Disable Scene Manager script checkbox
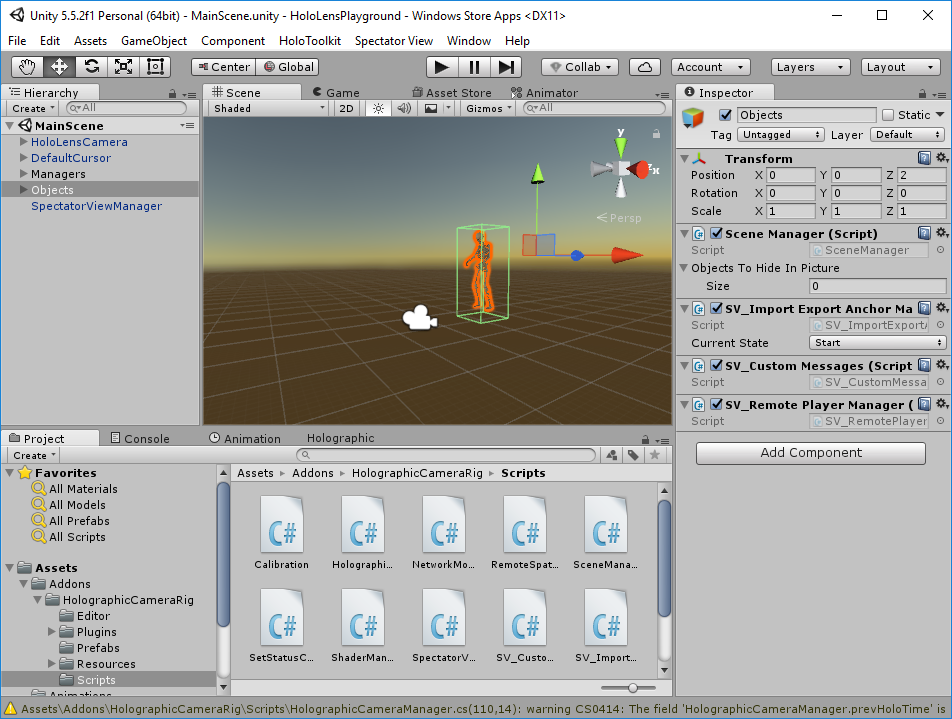The height and width of the screenshot is (719, 952). click(x=716, y=233)
